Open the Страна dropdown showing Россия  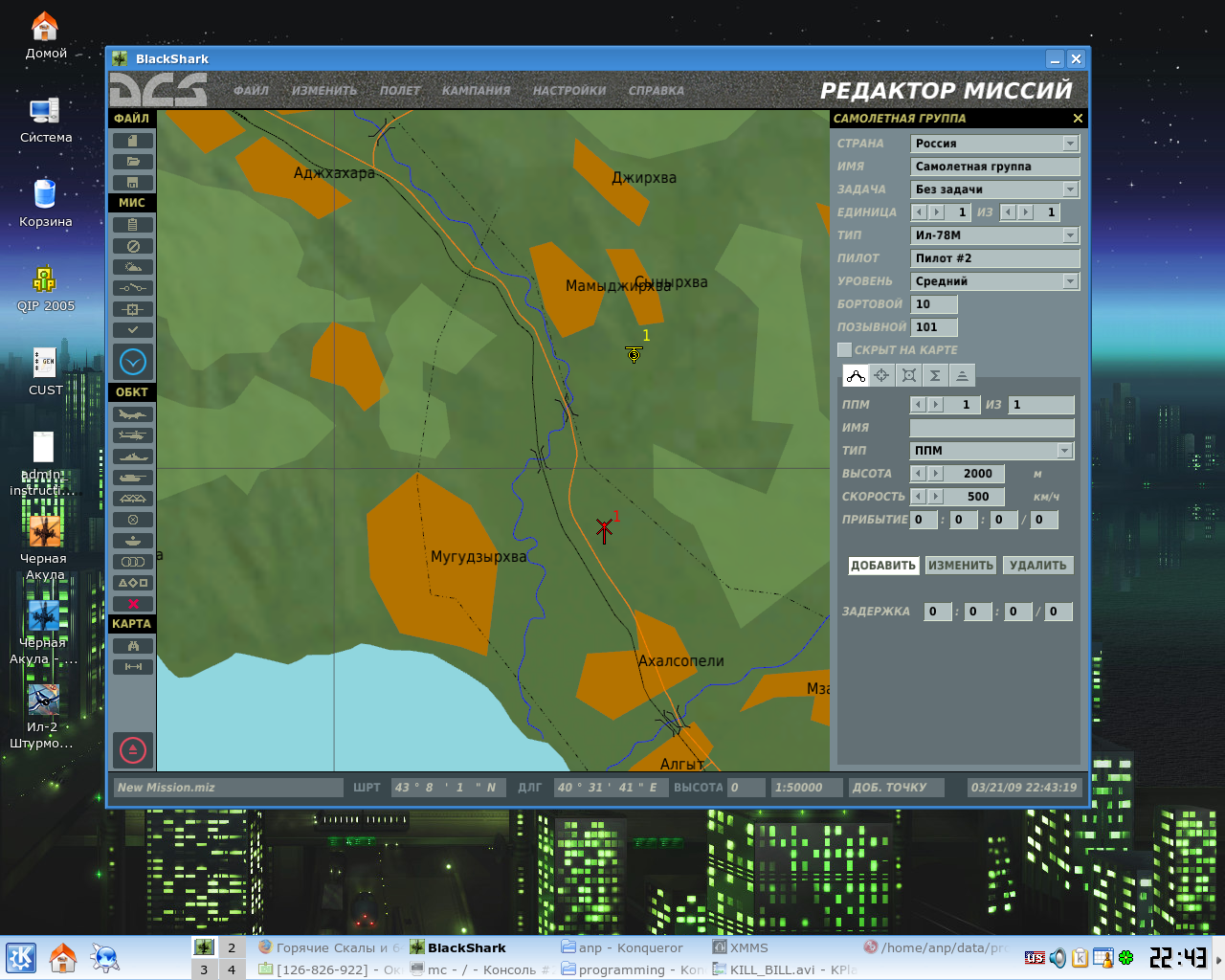click(995, 144)
